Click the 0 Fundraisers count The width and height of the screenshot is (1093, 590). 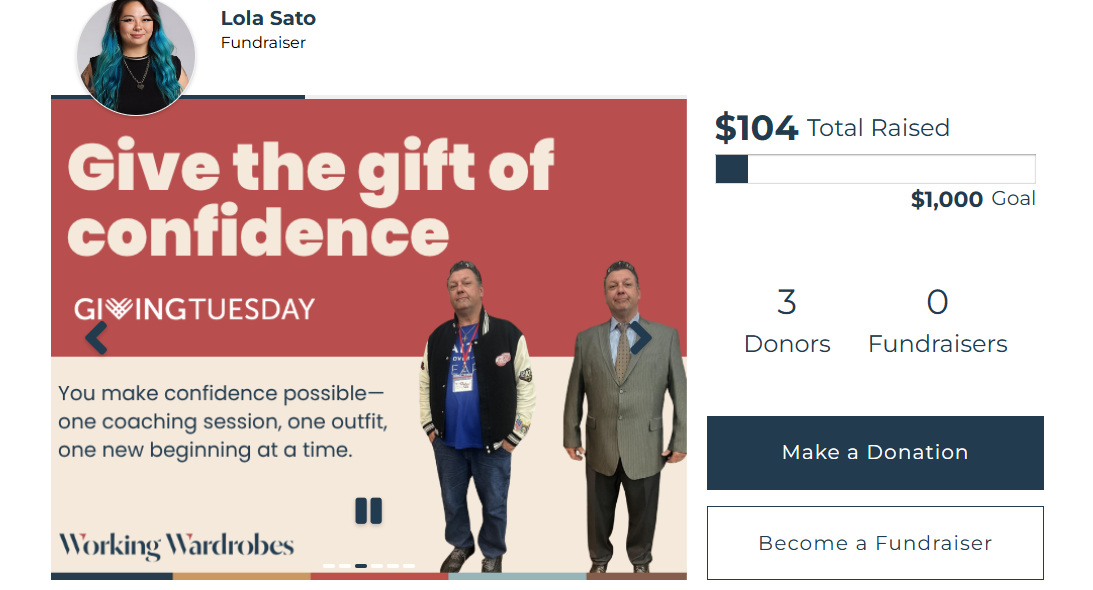(x=937, y=320)
